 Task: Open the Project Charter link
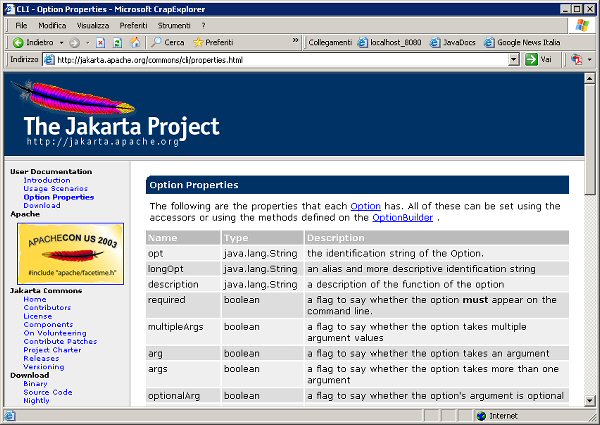click(x=52, y=350)
